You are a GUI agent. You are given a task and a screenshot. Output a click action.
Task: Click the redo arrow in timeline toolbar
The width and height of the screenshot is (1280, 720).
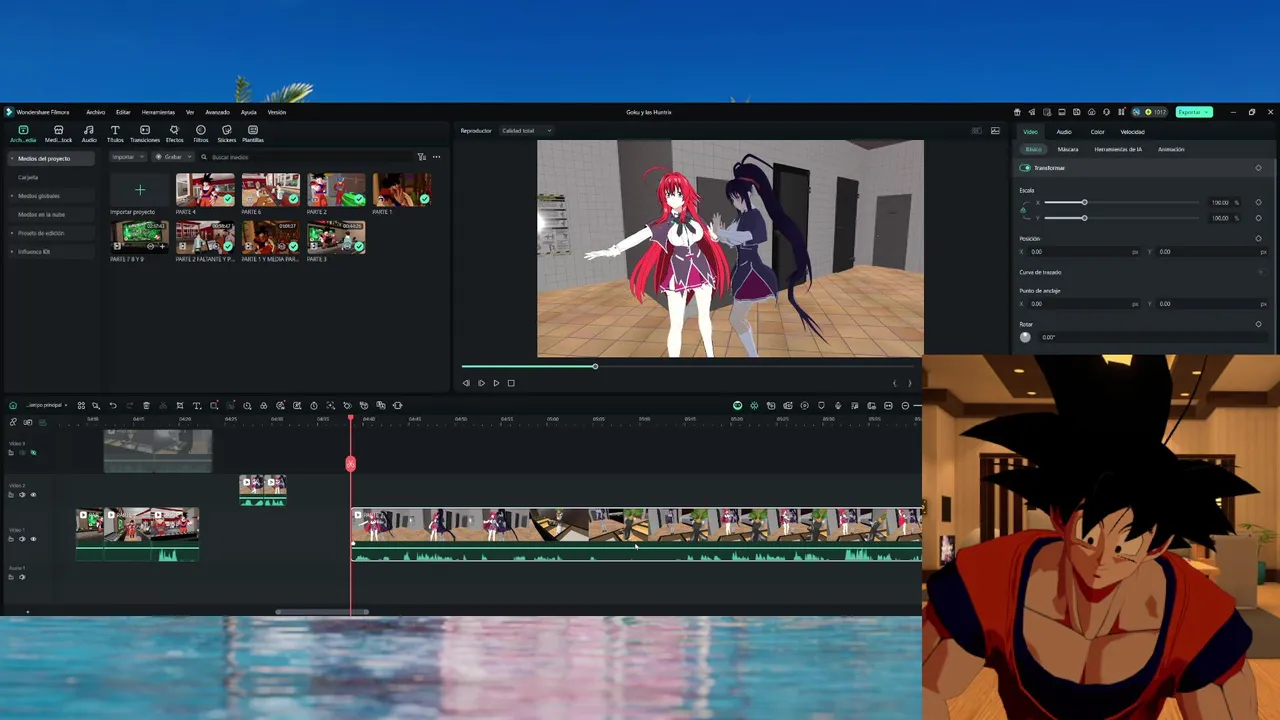pos(129,405)
